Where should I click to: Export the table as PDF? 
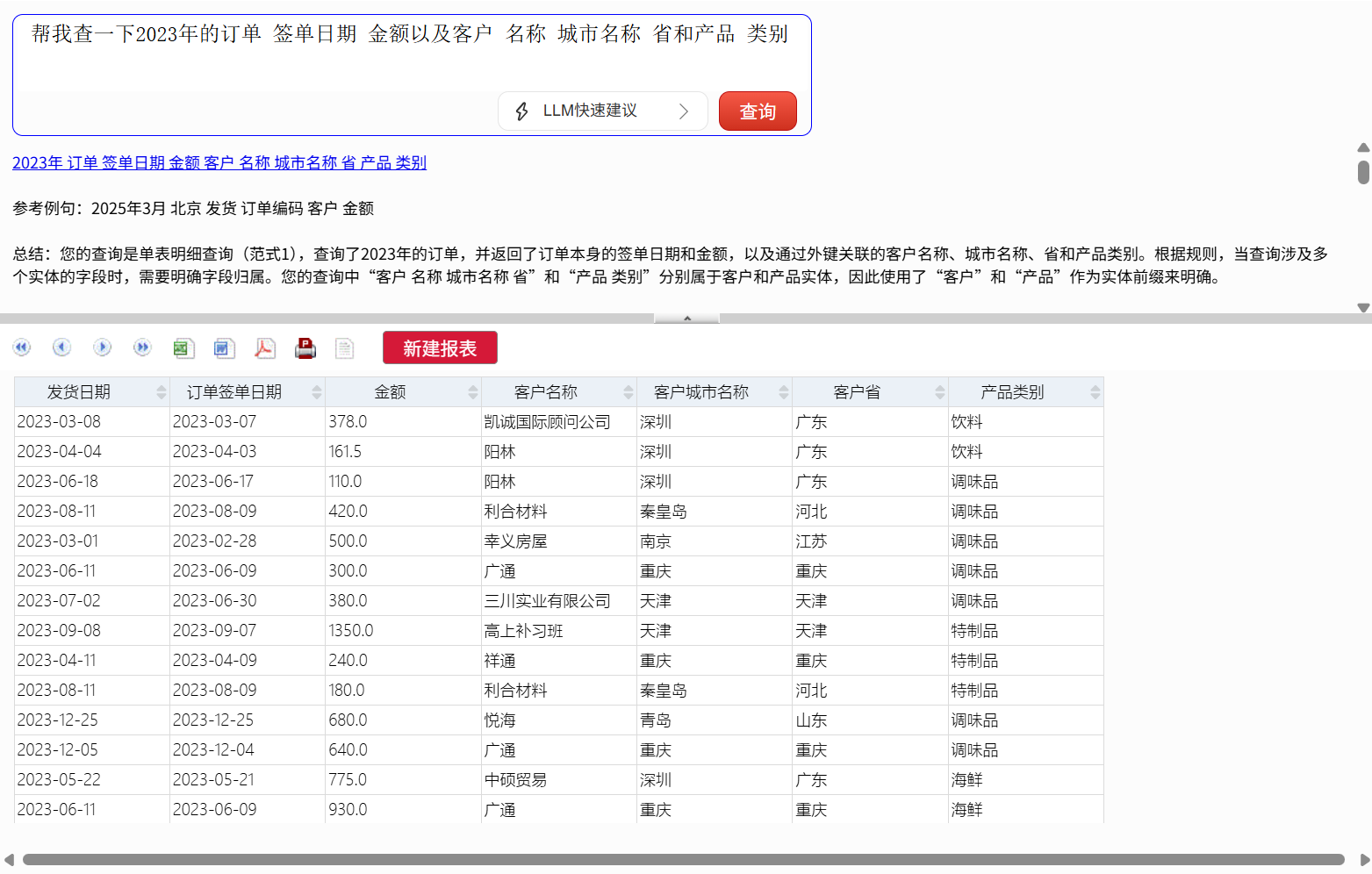coord(264,348)
